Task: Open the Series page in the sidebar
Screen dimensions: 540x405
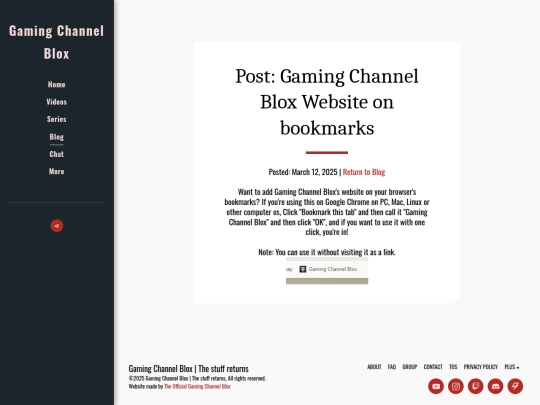Action: (x=56, y=119)
